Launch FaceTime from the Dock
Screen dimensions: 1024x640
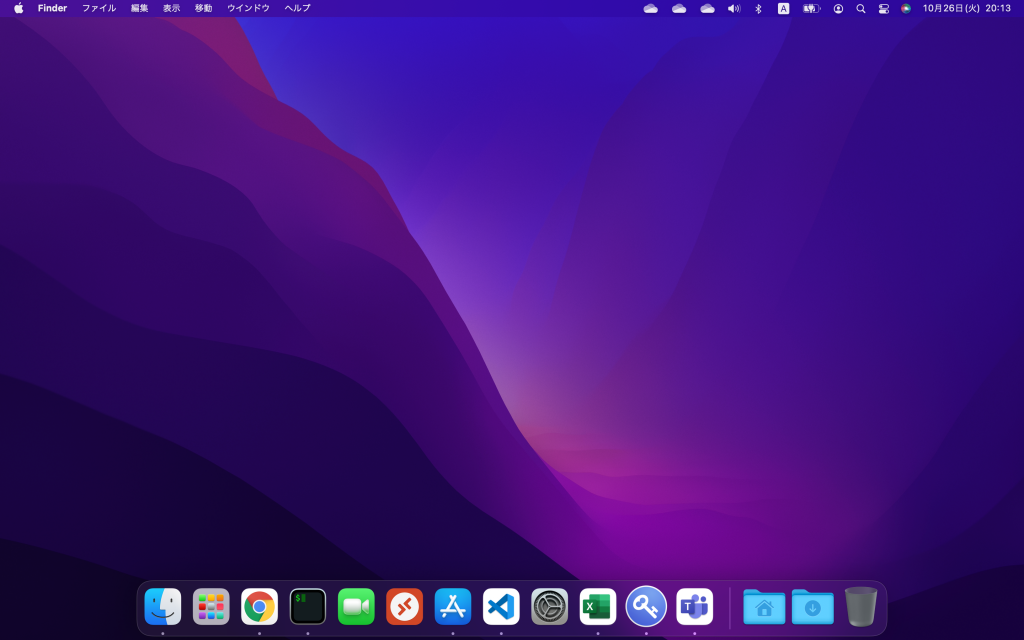pyautogui.click(x=356, y=606)
